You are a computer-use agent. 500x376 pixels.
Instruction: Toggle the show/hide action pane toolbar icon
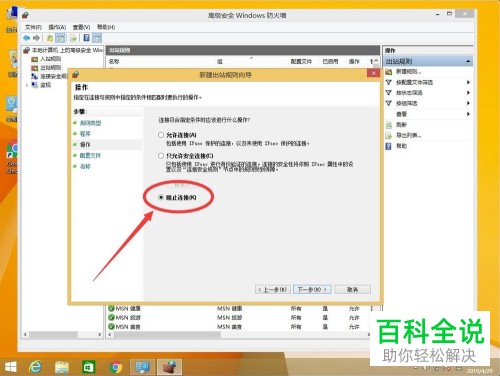pyautogui.click(x=97, y=38)
